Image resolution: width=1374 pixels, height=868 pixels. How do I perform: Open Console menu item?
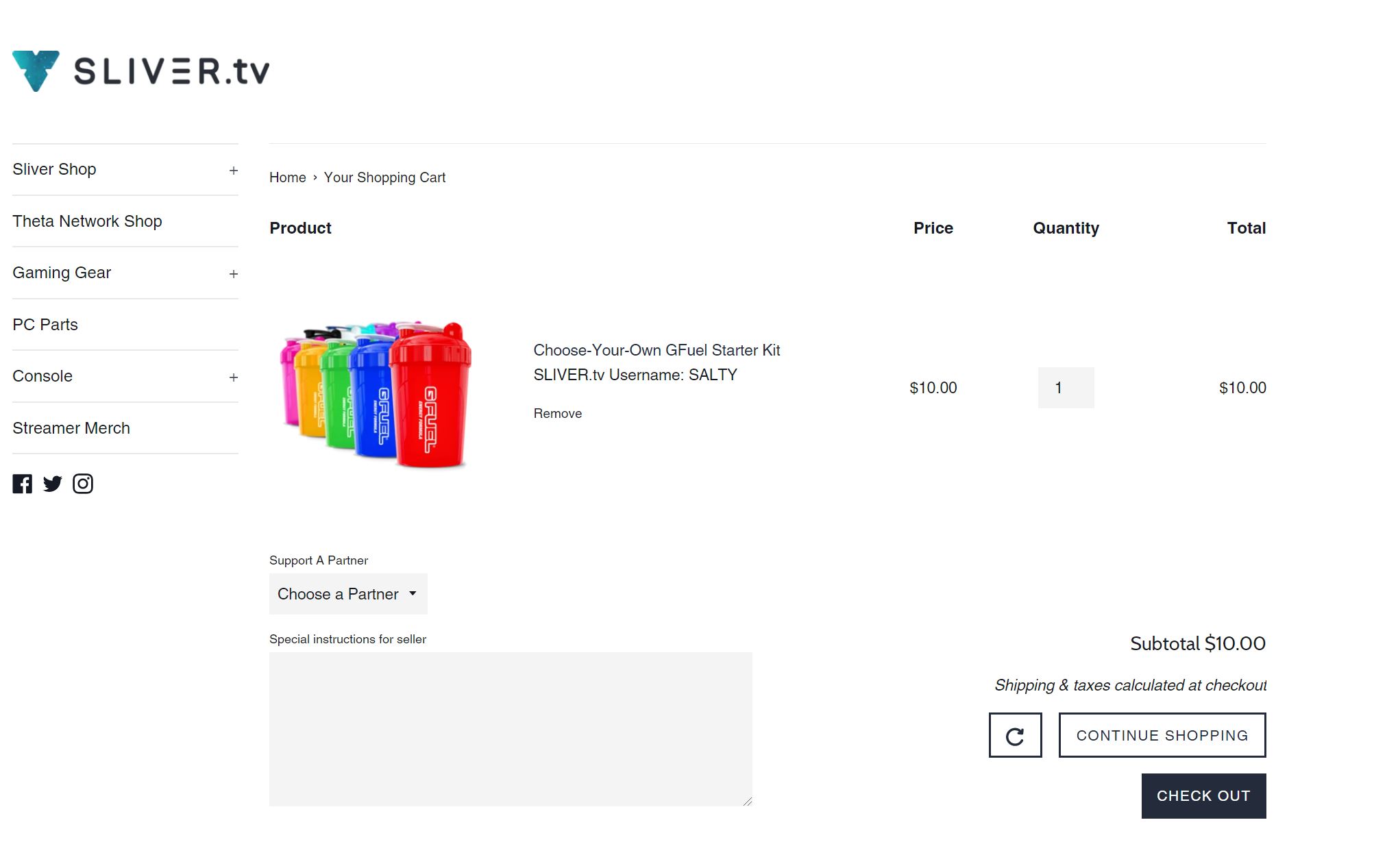tap(42, 376)
